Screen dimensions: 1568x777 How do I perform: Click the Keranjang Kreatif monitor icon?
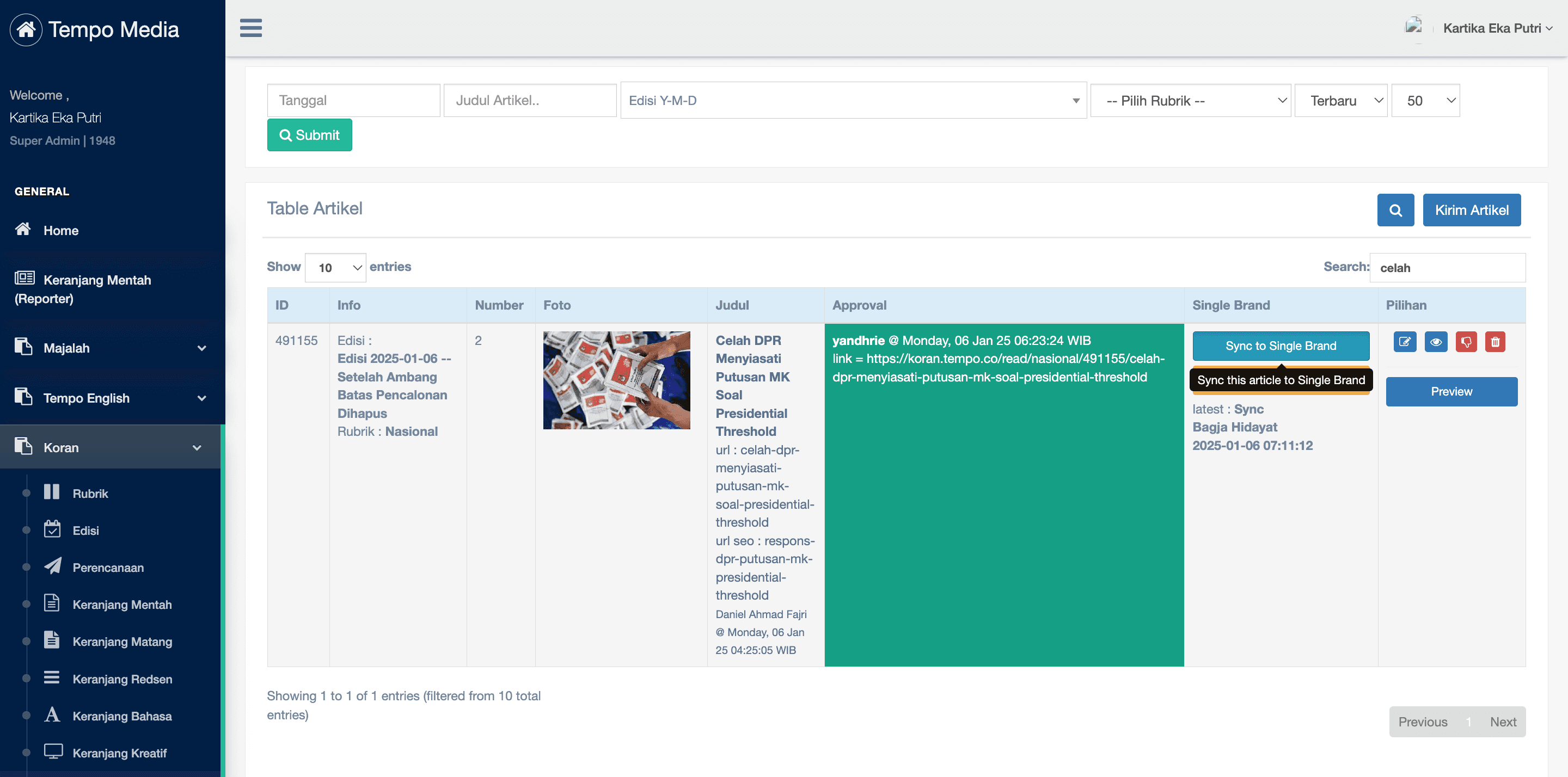53,751
